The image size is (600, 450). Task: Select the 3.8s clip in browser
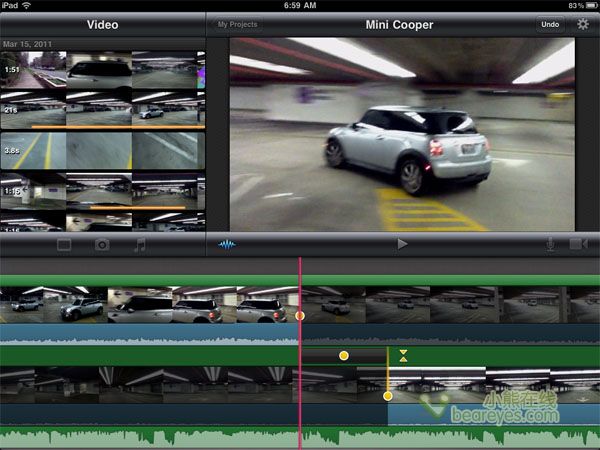pyautogui.click(x=103, y=151)
